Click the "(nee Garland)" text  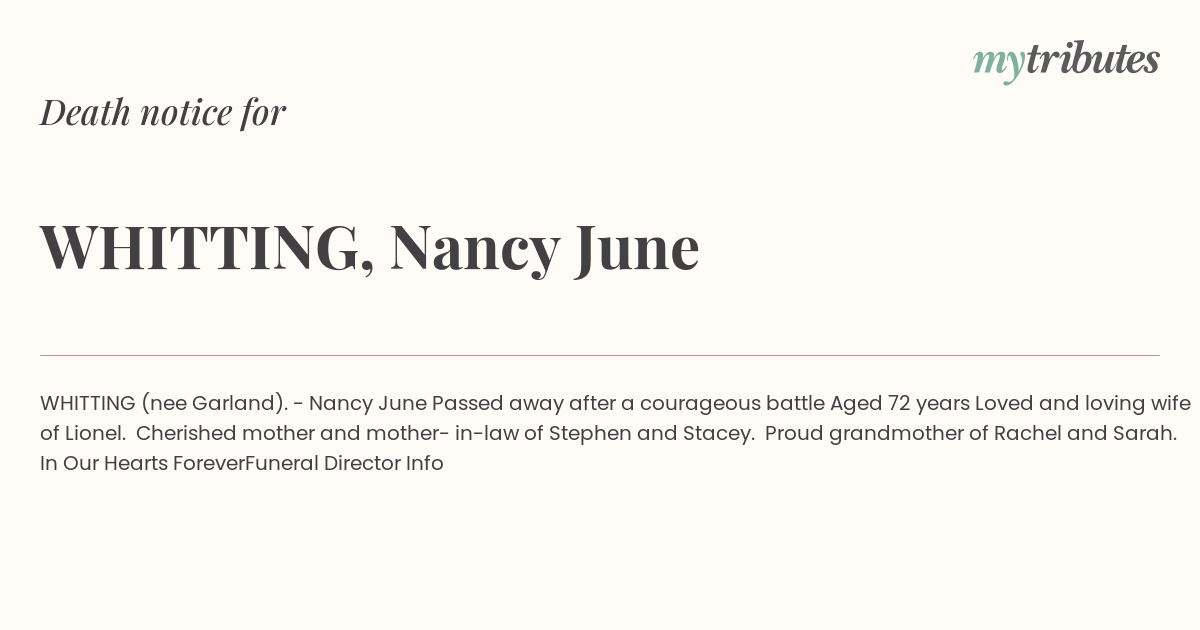pos(214,403)
